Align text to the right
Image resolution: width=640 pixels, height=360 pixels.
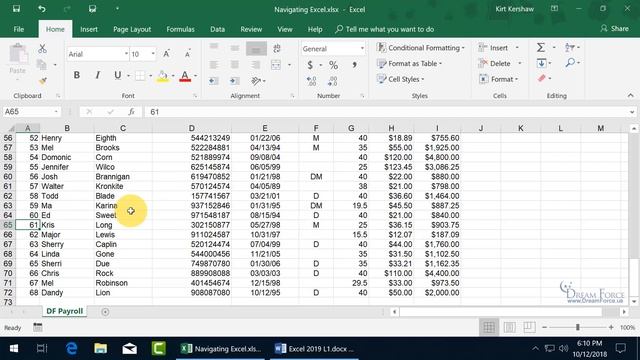(x=256, y=65)
